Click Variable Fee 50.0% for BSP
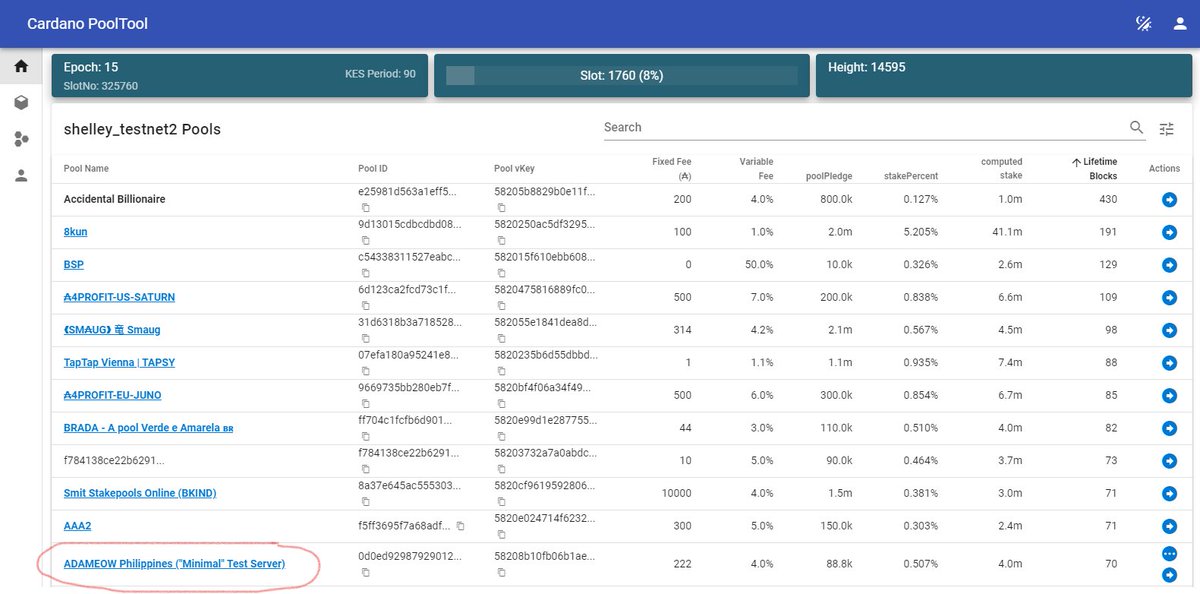 [758, 265]
